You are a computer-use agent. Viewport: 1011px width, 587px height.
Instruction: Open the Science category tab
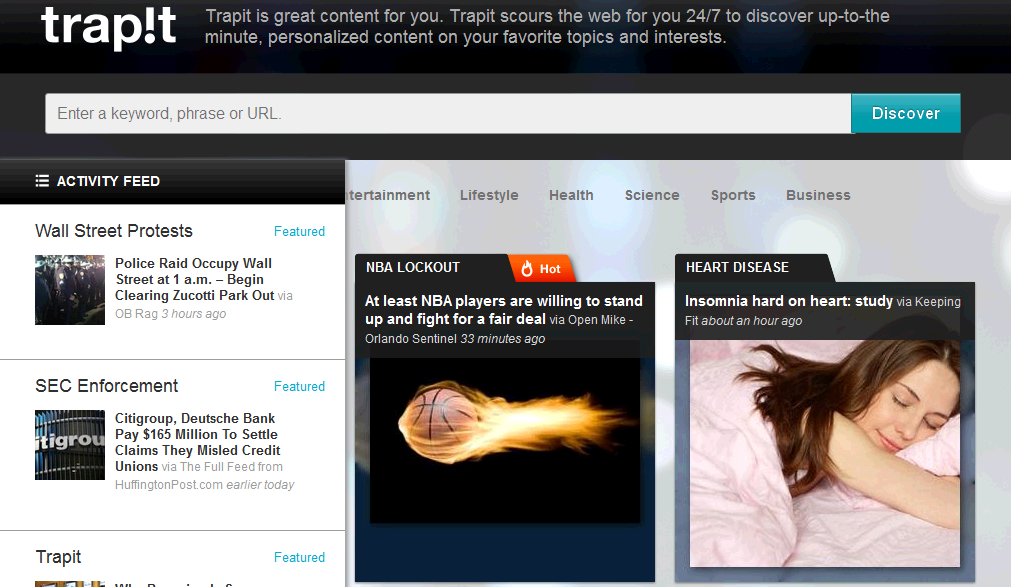point(652,195)
